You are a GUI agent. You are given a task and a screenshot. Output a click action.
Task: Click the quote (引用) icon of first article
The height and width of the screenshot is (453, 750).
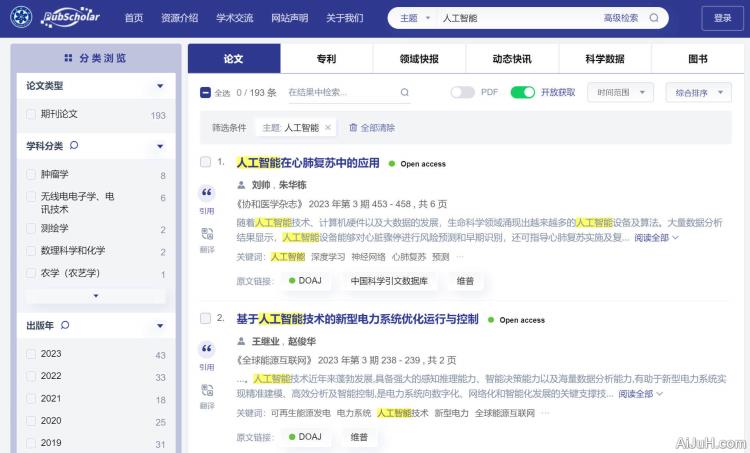pyautogui.click(x=207, y=193)
